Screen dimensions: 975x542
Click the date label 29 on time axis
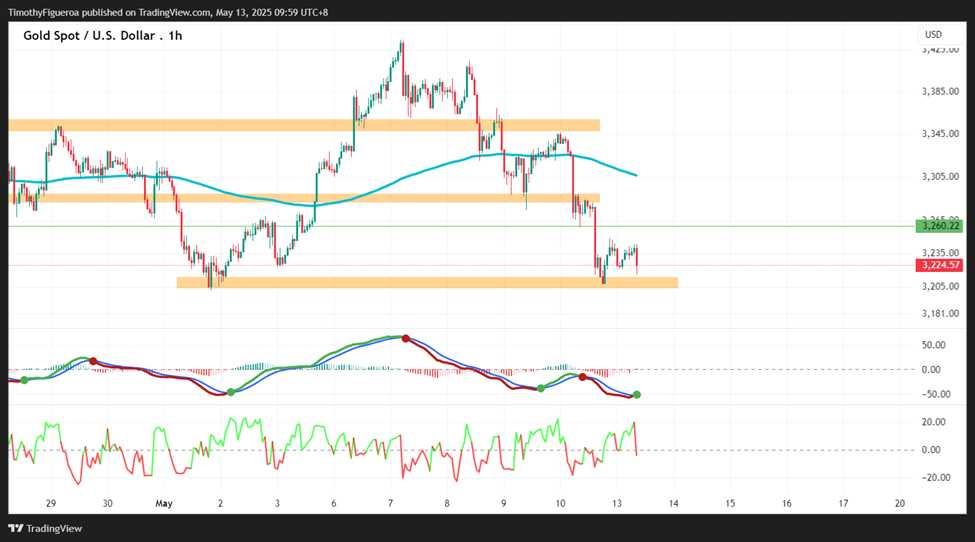pyautogui.click(x=51, y=503)
